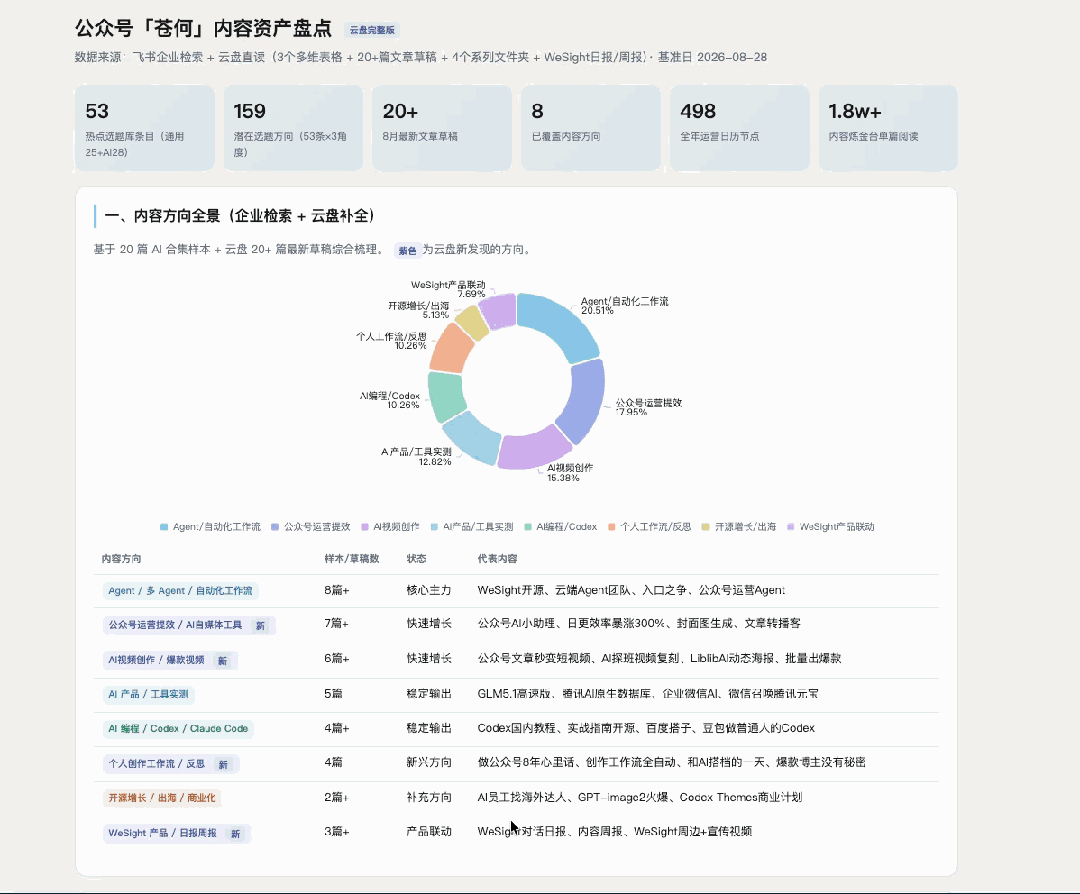This screenshot has height=894, width=1080.
Task: Click the 开源增长/出海 donut slice
Action: pos(472,322)
